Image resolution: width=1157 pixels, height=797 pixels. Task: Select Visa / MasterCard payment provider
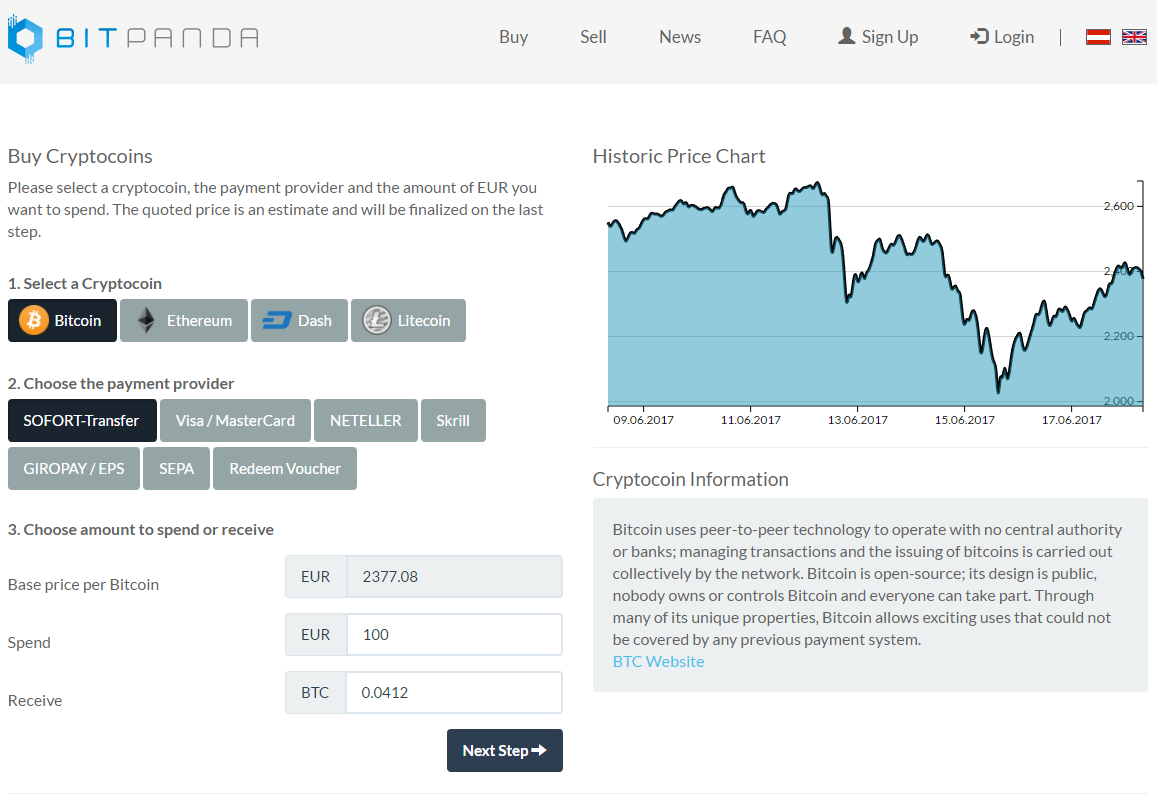tap(235, 421)
